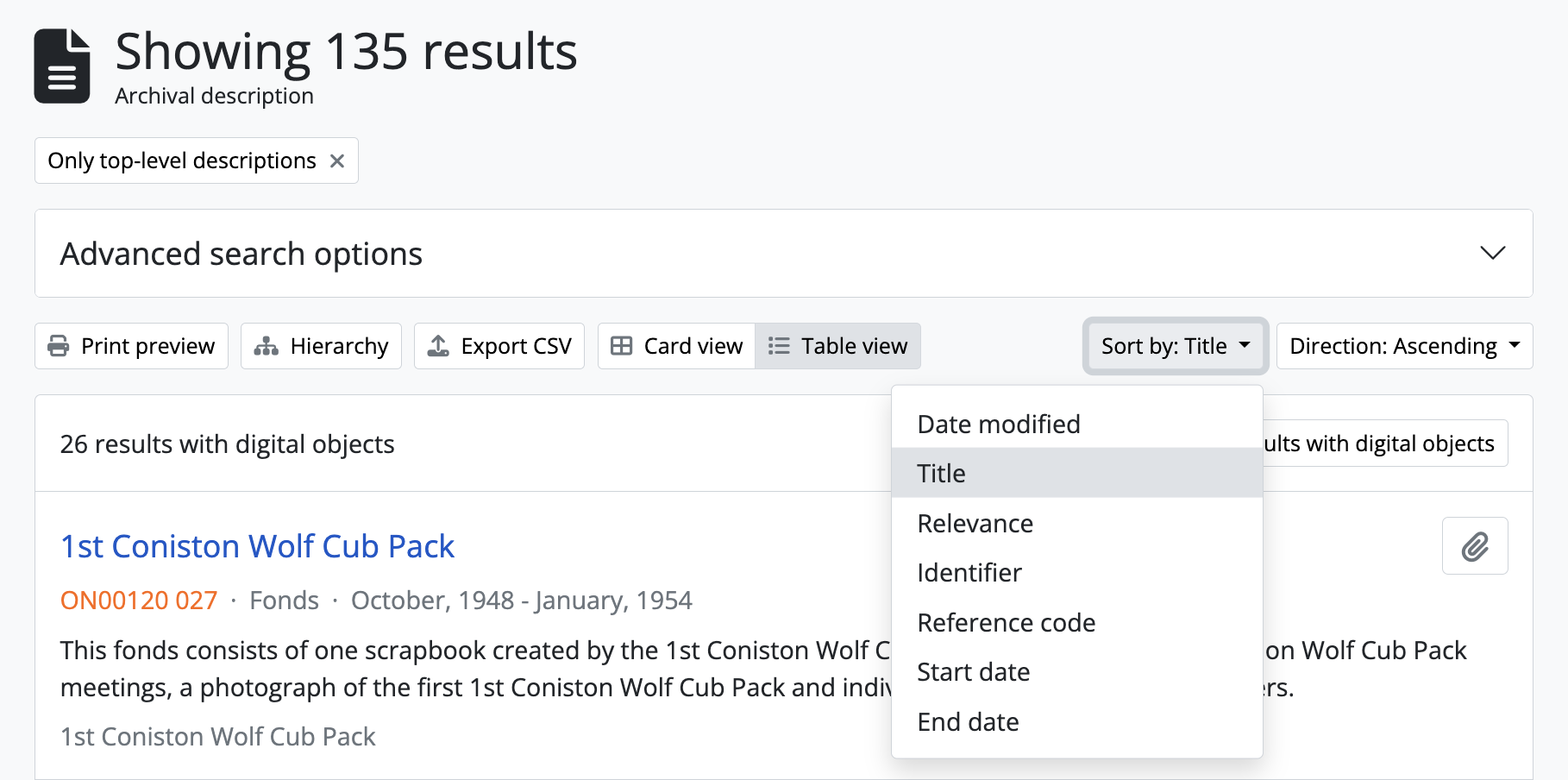Switch to Table view
This screenshot has width=1568, height=780.
pyautogui.click(x=837, y=346)
